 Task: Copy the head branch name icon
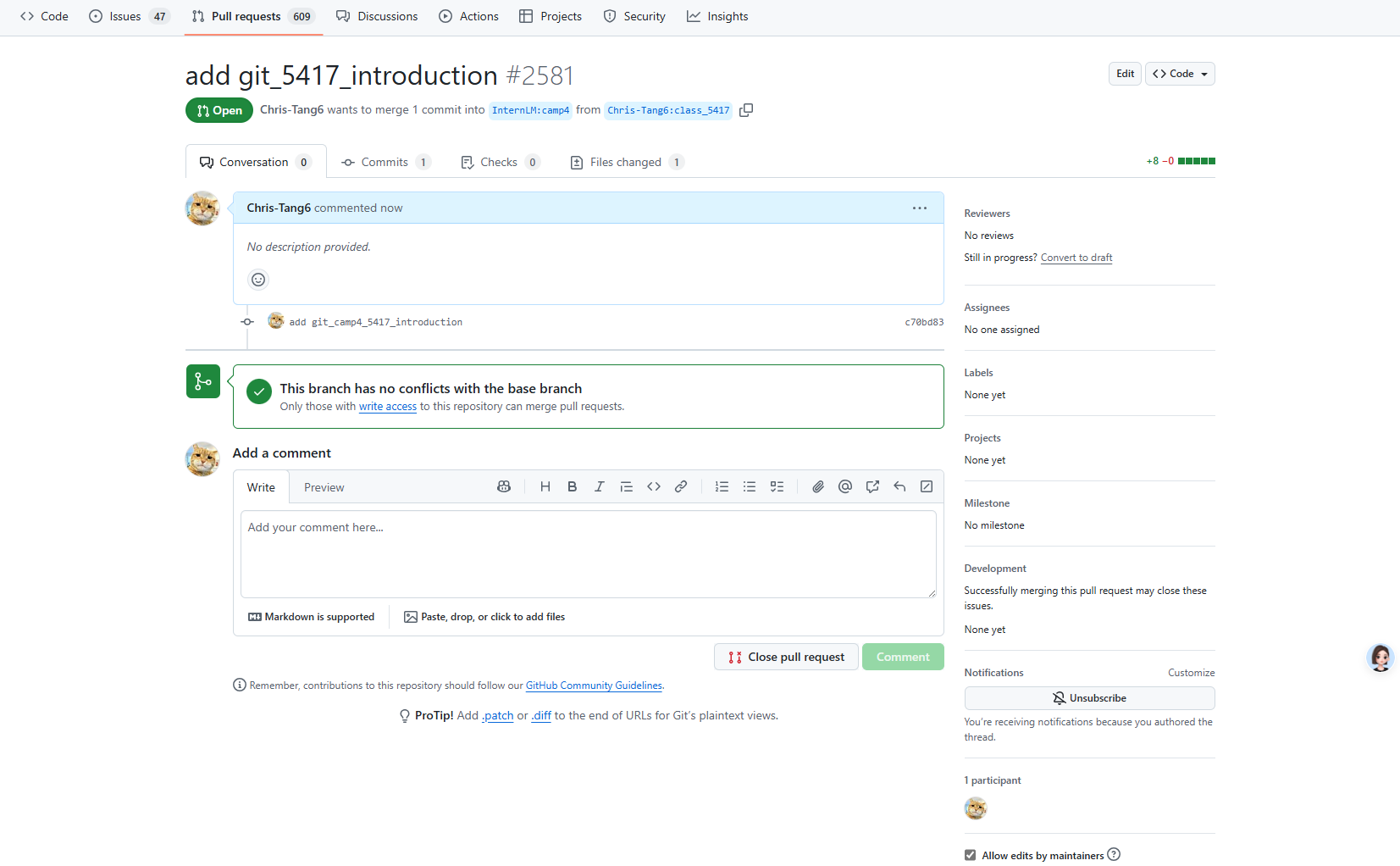click(746, 110)
